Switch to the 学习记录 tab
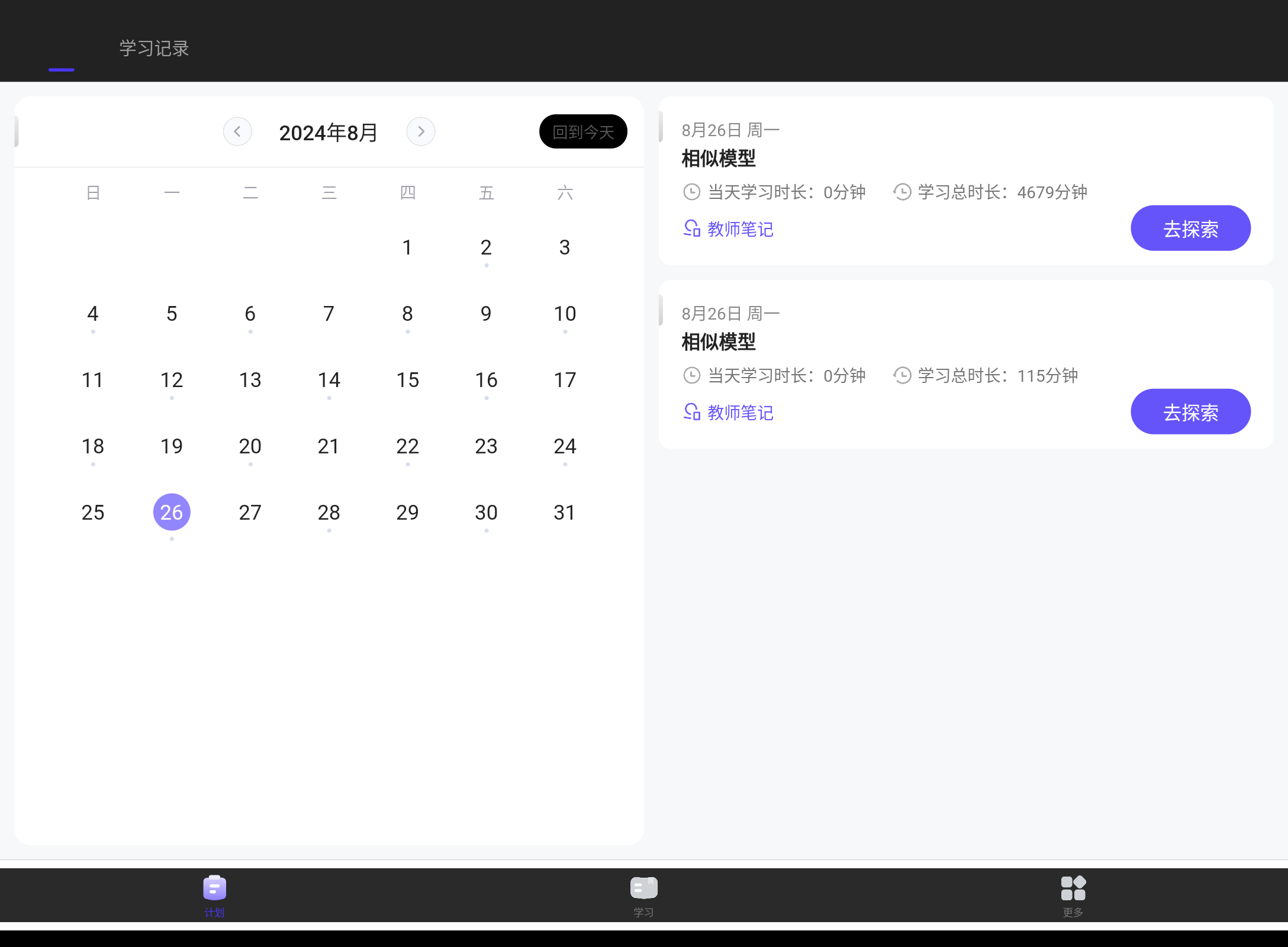 click(153, 49)
